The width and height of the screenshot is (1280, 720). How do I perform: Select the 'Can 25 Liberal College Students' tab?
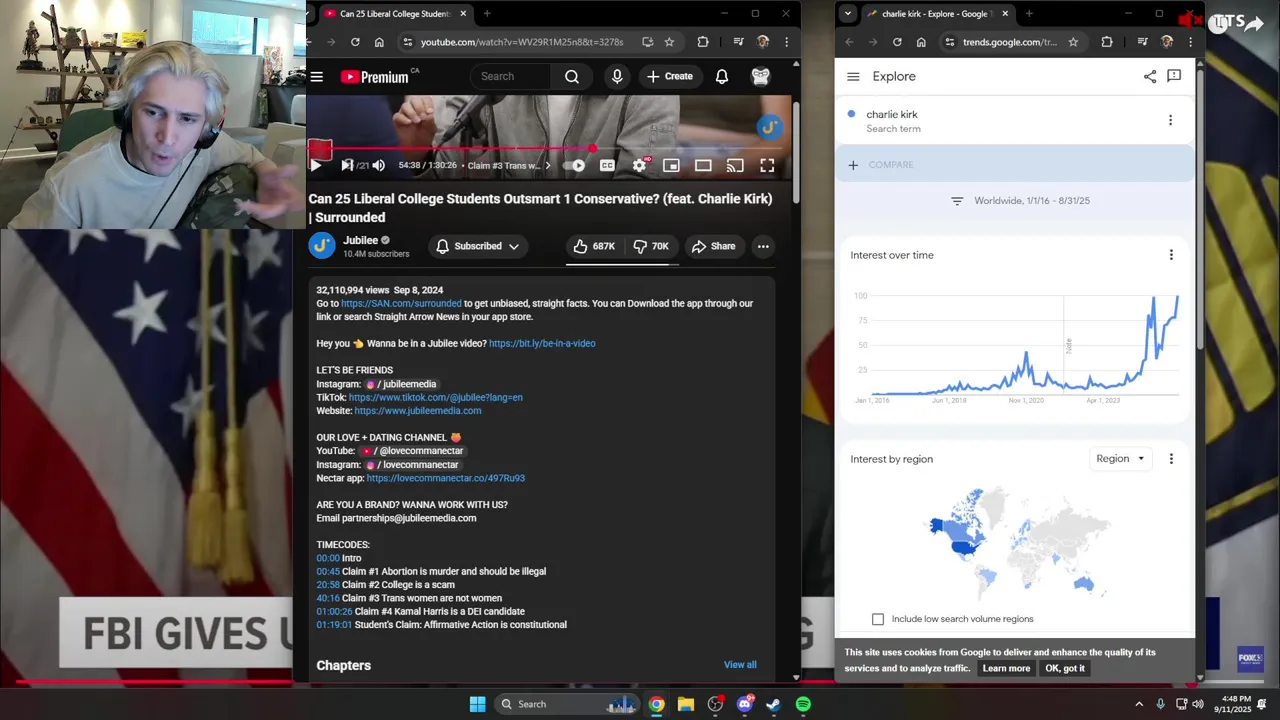tap(395, 14)
